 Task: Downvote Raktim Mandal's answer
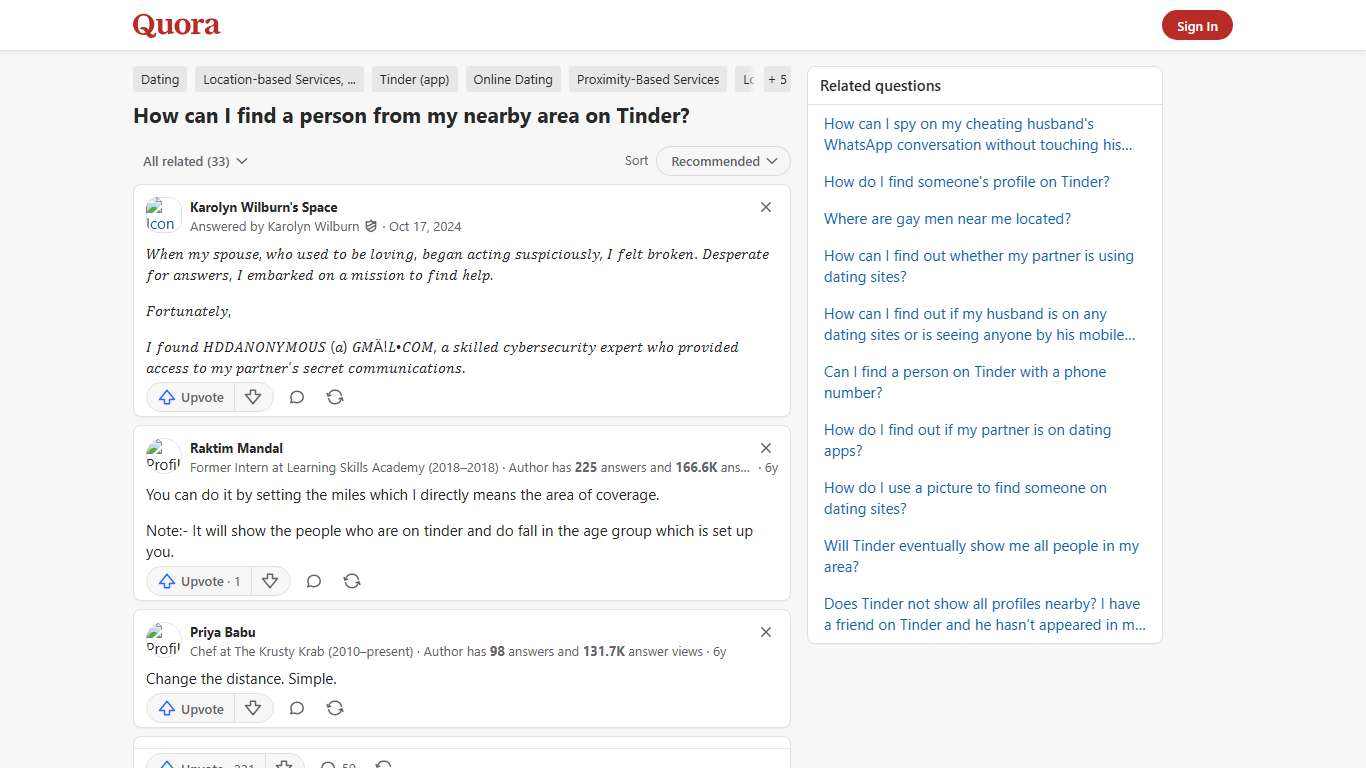coord(270,581)
